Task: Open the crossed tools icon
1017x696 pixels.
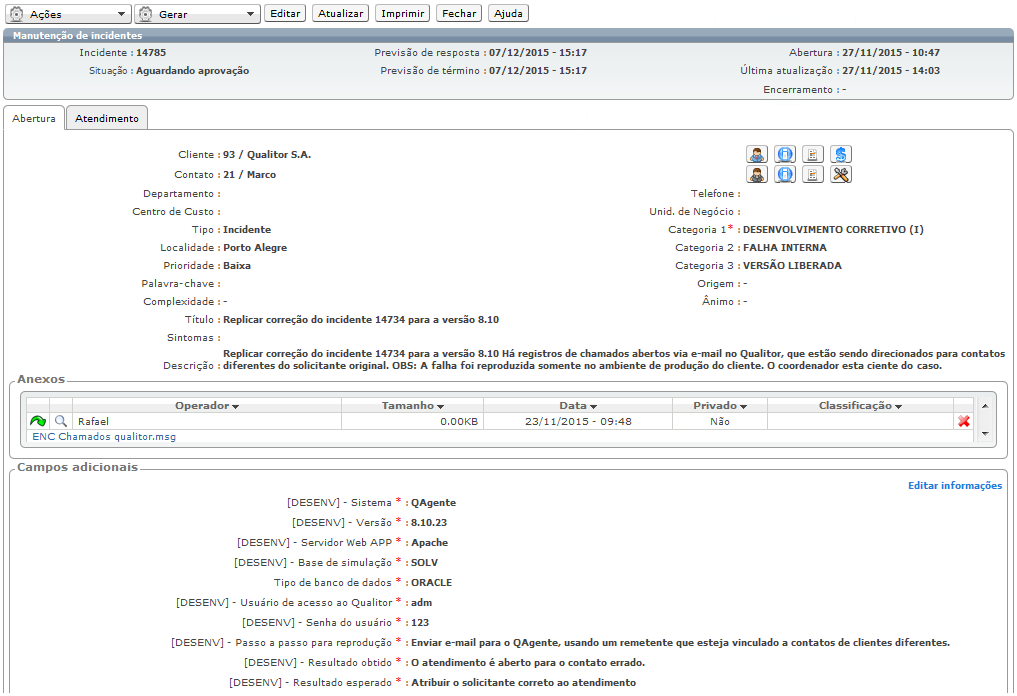Action: [x=841, y=175]
